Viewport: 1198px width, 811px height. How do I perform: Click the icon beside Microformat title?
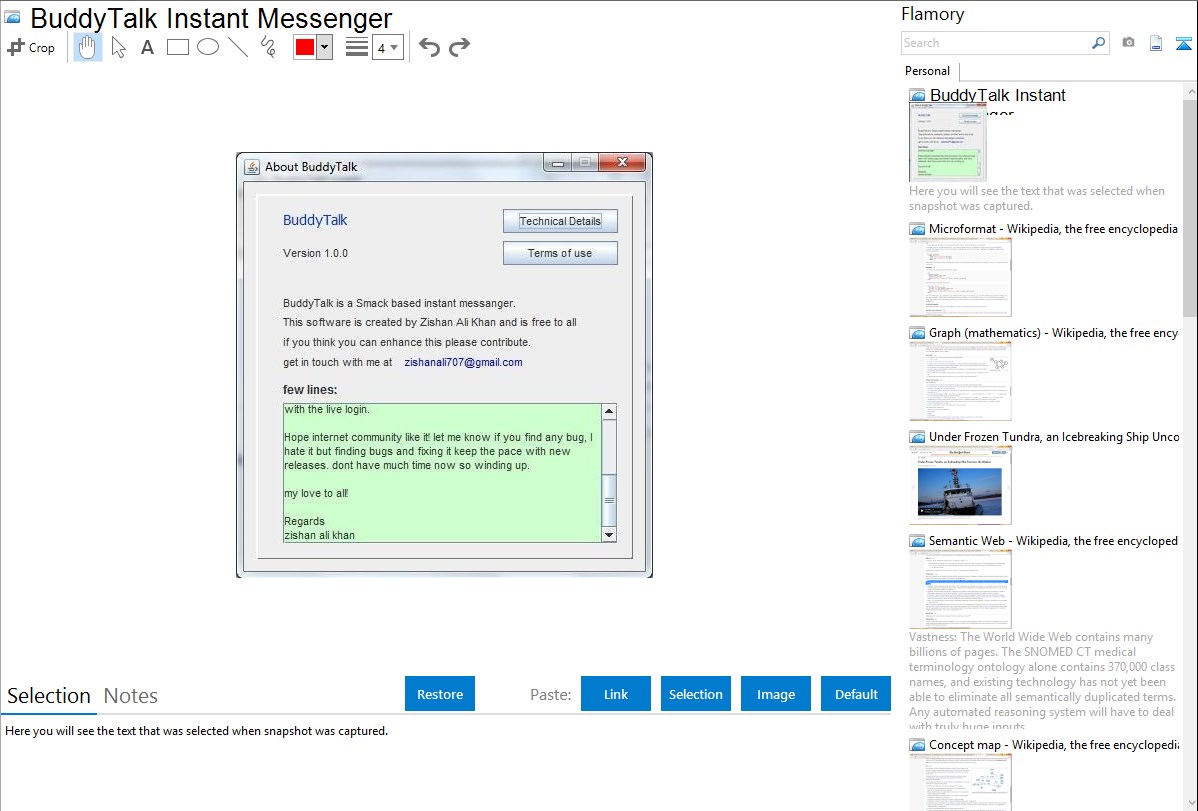click(x=917, y=229)
